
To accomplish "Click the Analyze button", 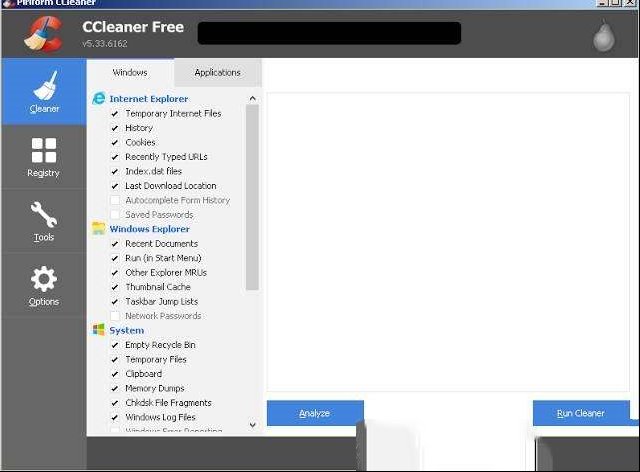I will pos(315,413).
